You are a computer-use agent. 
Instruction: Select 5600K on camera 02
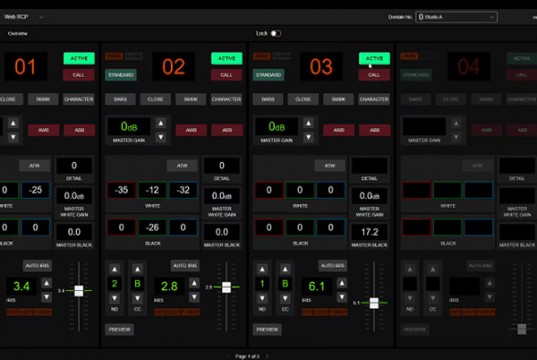click(x=191, y=99)
